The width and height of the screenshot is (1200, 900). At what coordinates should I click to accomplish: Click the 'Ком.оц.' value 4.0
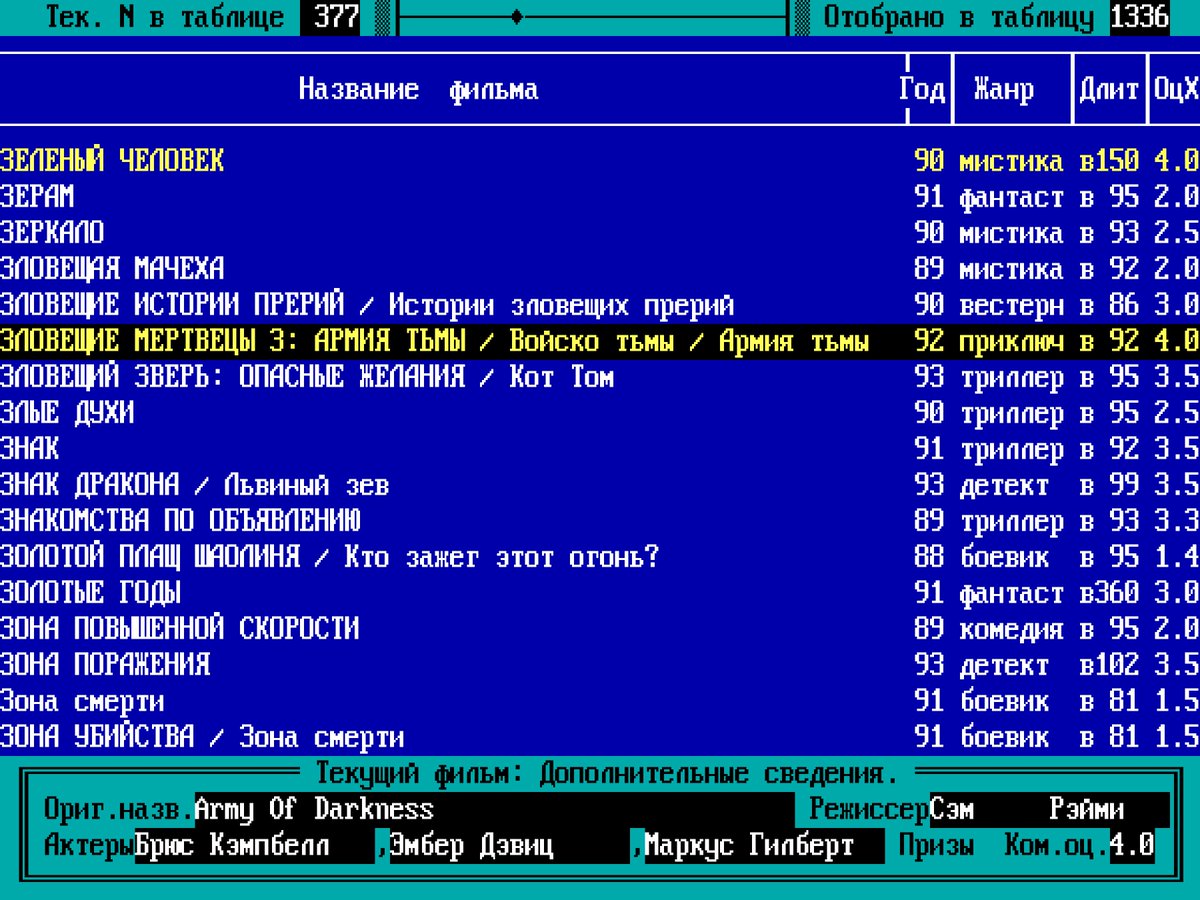click(1132, 845)
